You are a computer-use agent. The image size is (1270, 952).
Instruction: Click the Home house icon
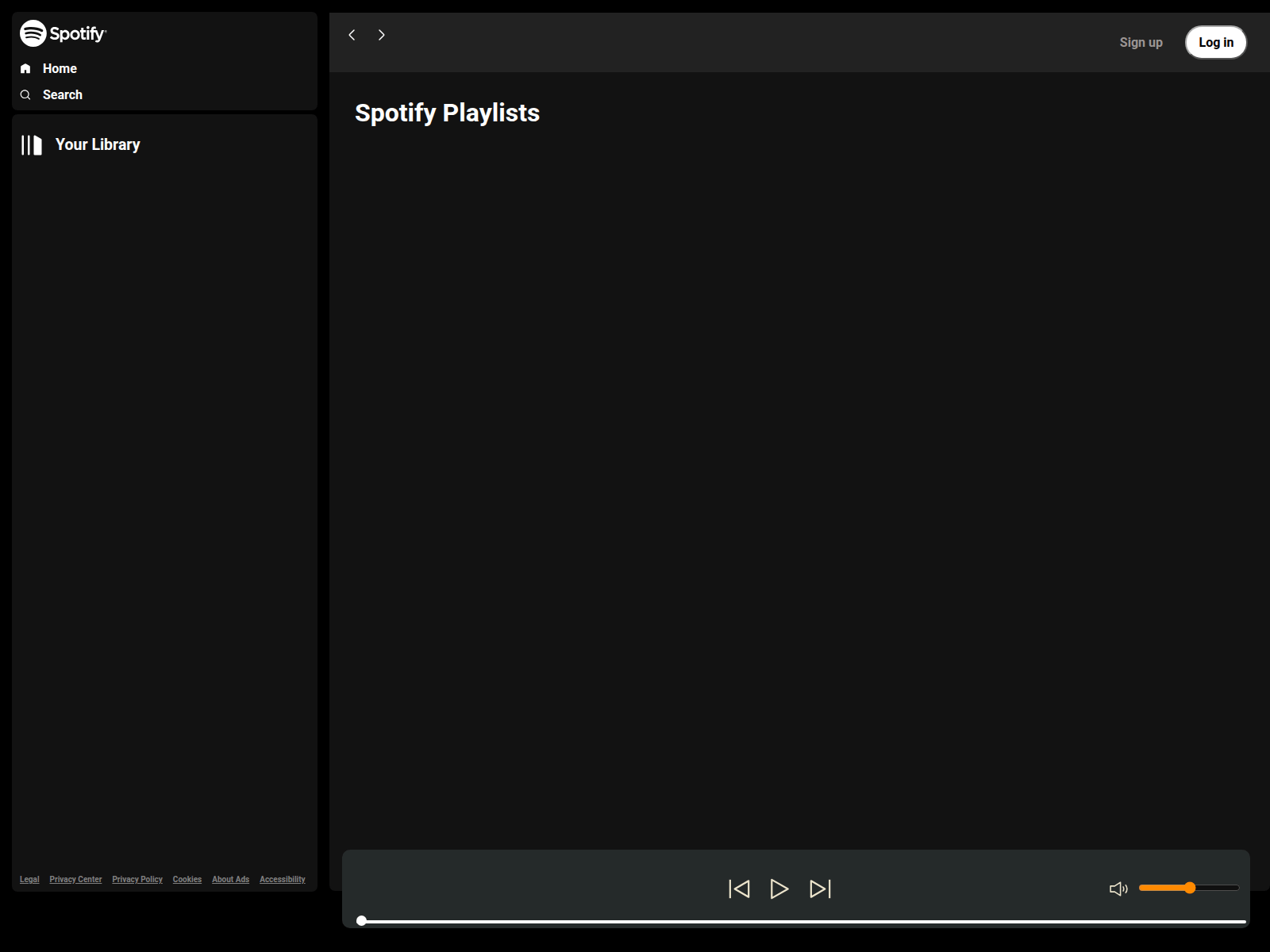25,69
